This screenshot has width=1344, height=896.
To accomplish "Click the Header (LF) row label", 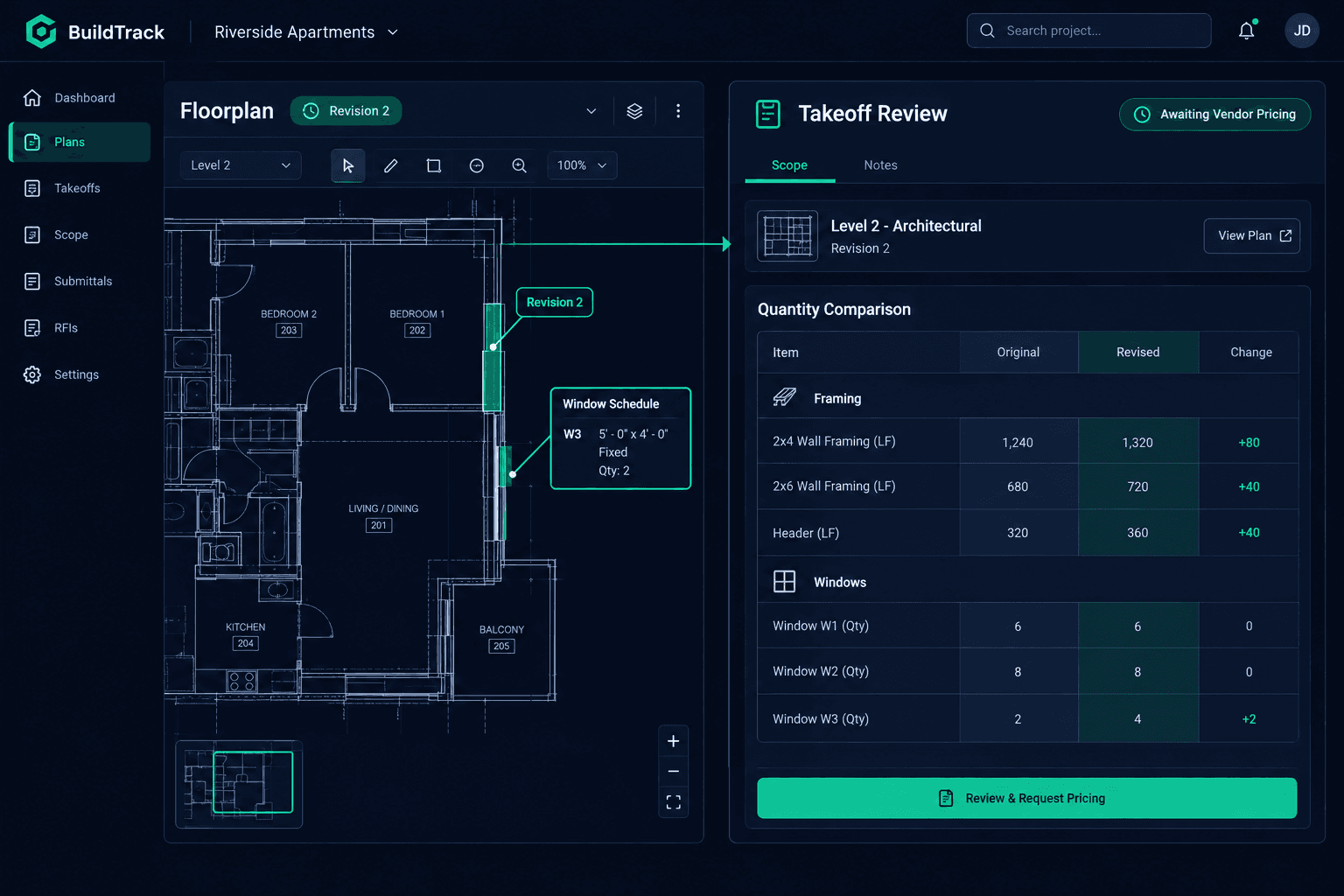I will tap(806, 533).
